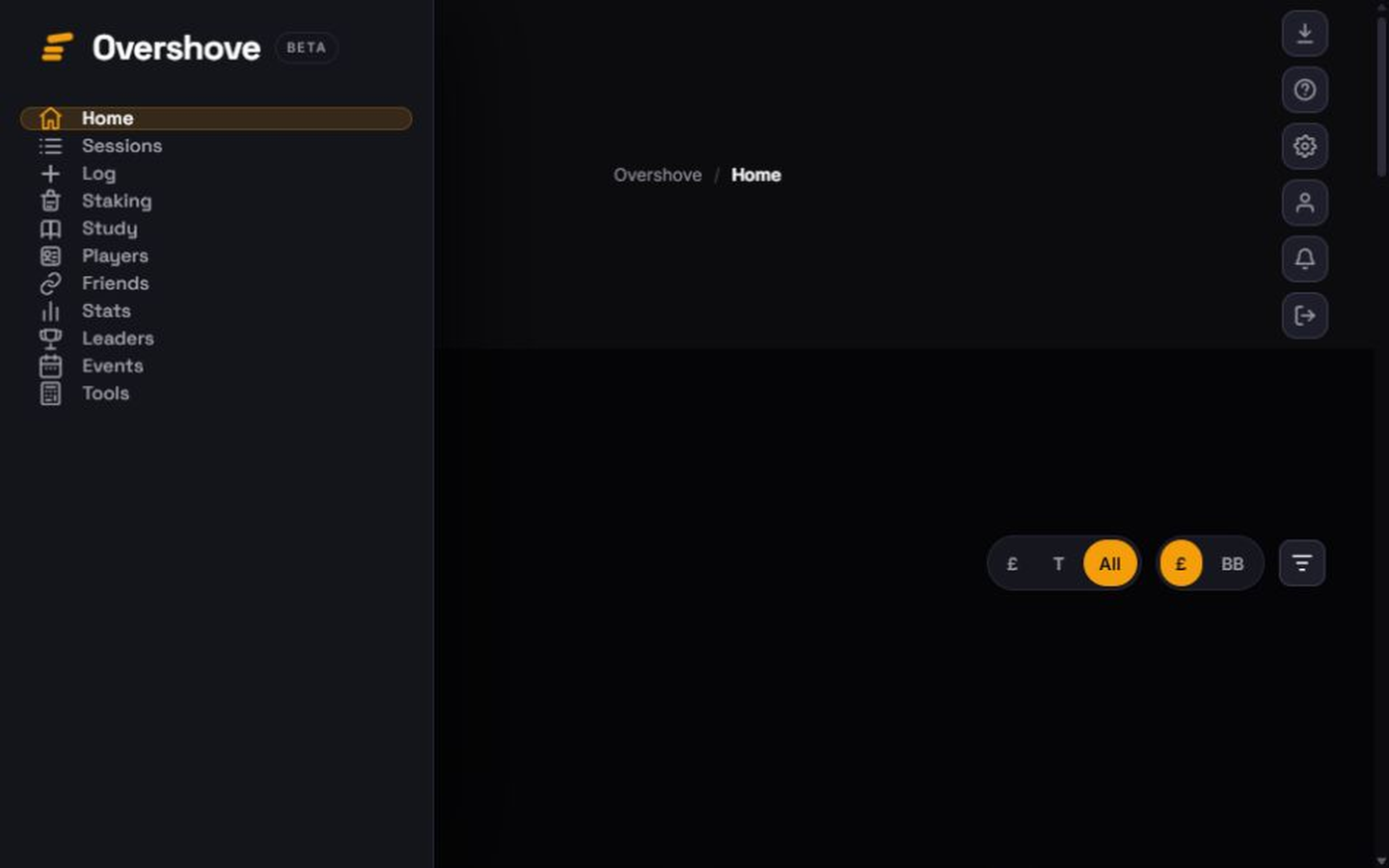Switch display units to BB
Screen dimensions: 1389x868
point(1232,563)
